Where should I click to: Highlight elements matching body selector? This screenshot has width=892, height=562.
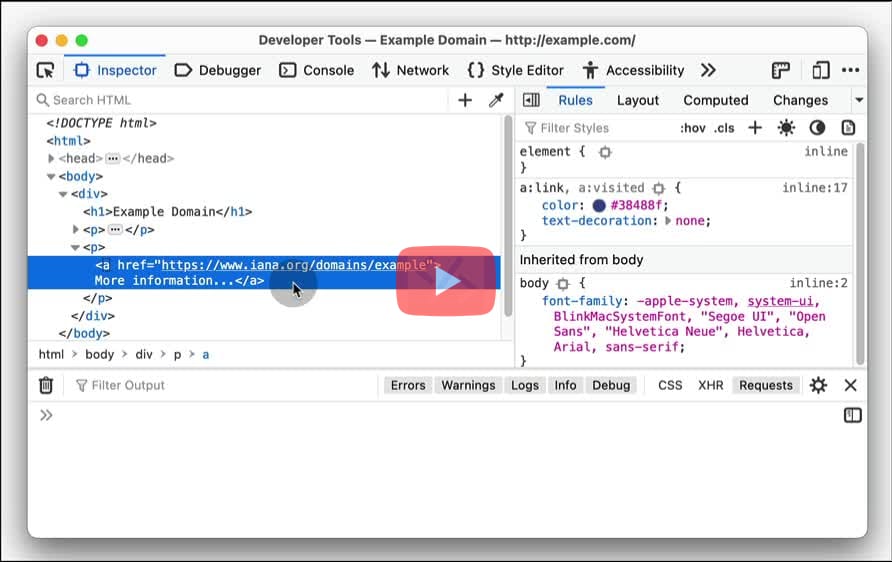563,283
